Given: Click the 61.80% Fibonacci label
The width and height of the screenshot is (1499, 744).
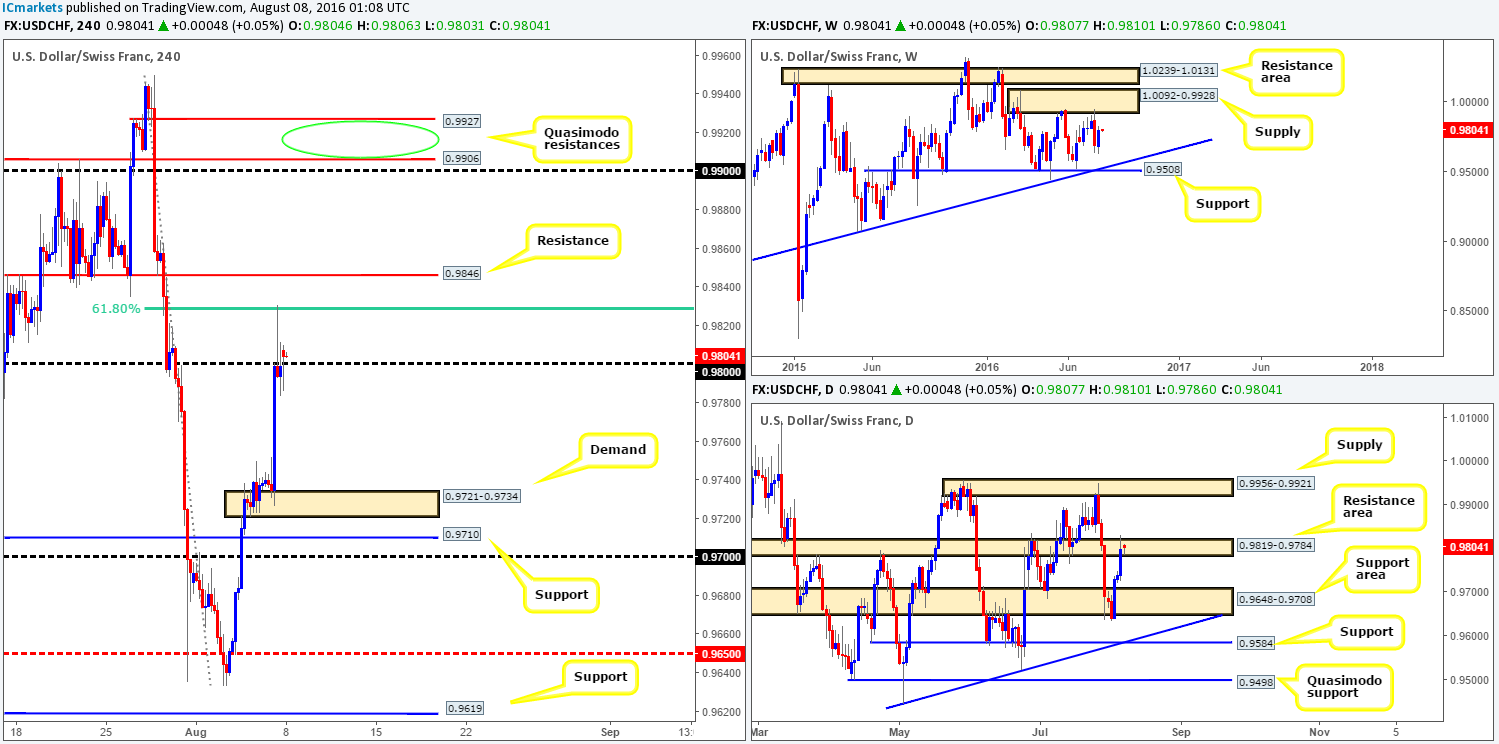Looking at the screenshot, I should pyautogui.click(x=116, y=309).
